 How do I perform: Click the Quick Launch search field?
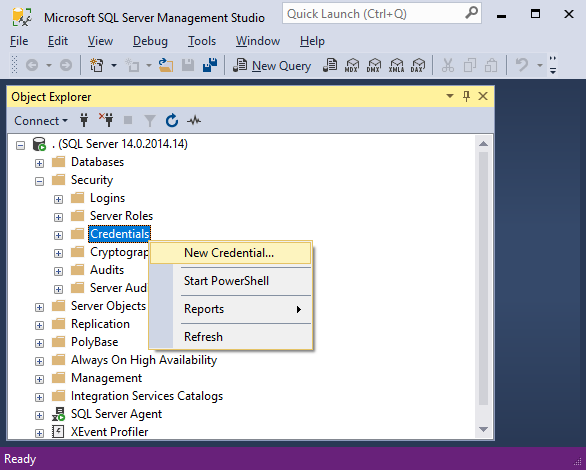click(382, 13)
